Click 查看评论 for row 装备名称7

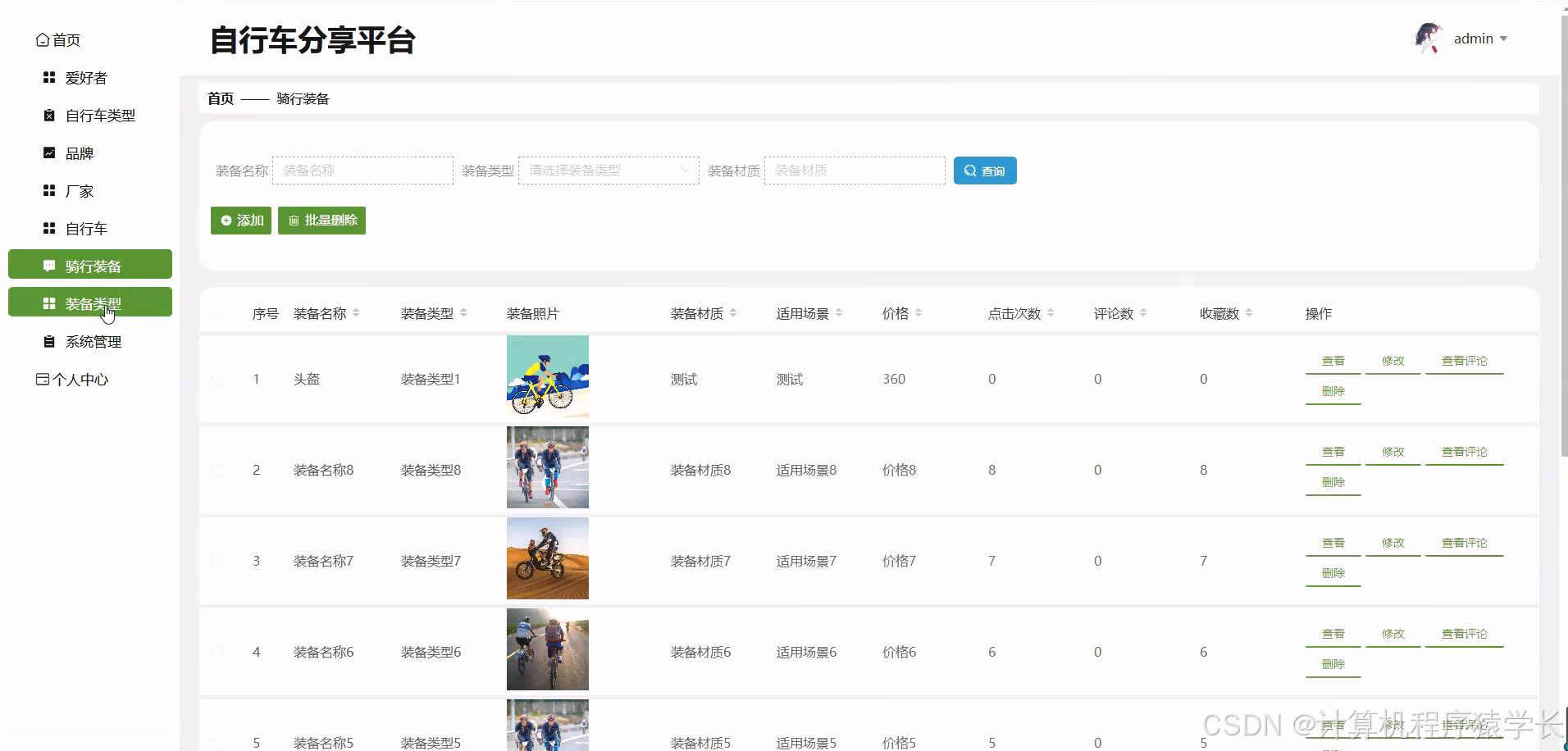click(x=1465, y=544)
